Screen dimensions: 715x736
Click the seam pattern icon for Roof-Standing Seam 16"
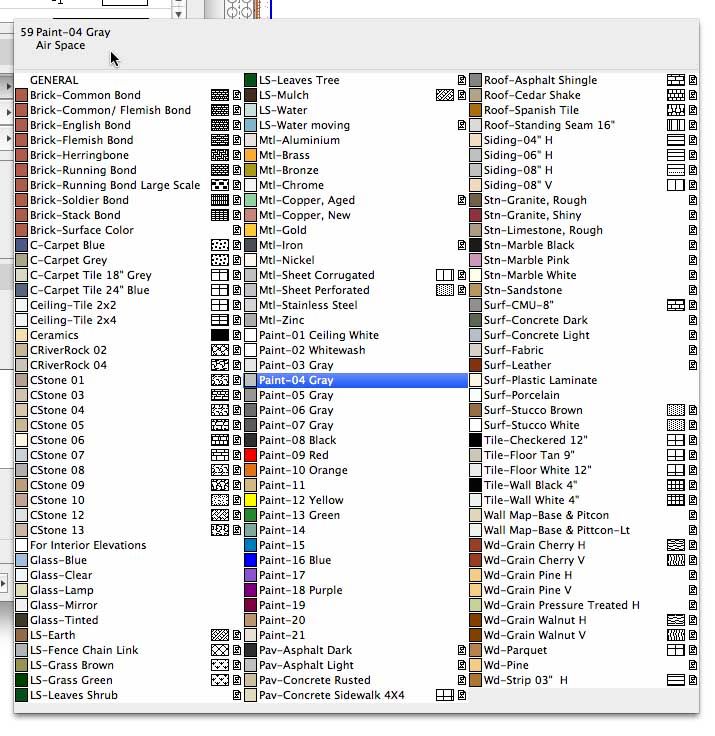click(x=676, y=125)
